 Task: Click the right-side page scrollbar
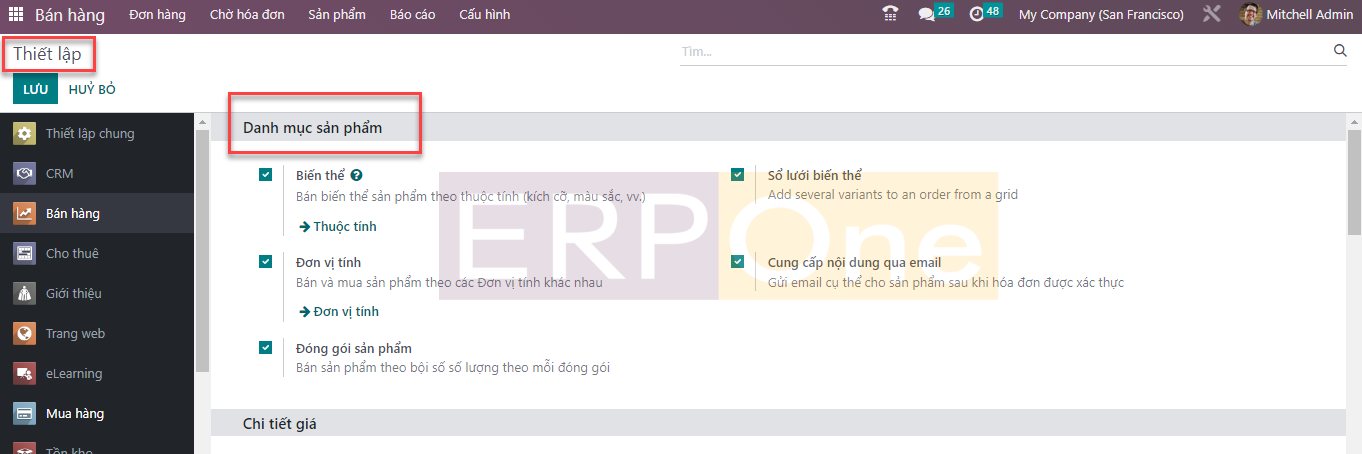(x=1354, y=182)
